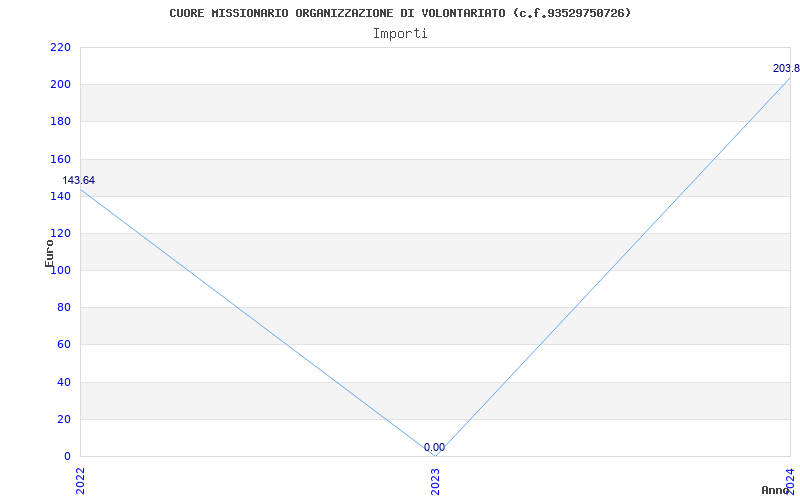
Task: Click the Importi subtitle
Action: click(x=400, y=34)
